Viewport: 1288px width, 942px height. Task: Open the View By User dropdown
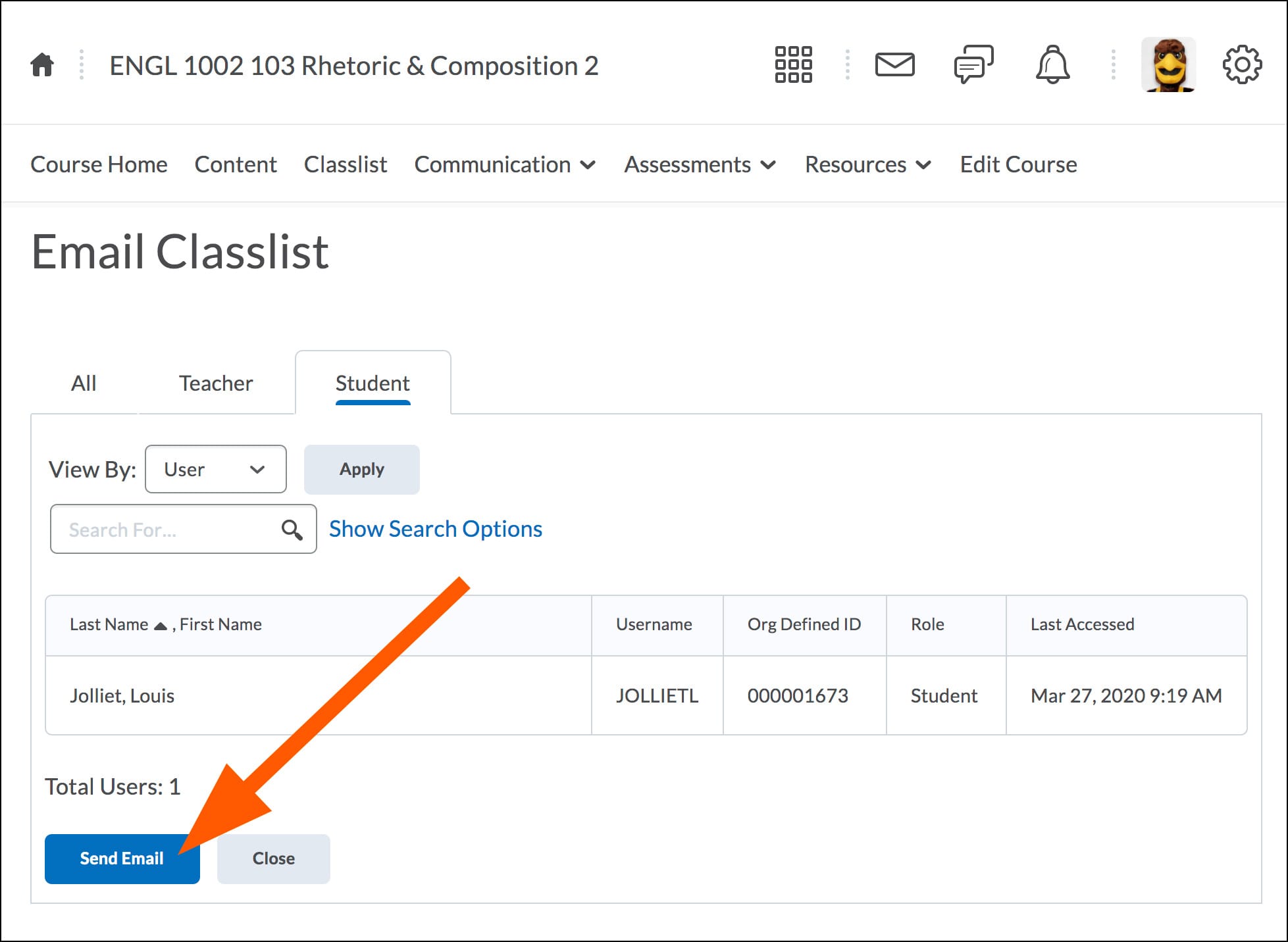coord(215,469)
